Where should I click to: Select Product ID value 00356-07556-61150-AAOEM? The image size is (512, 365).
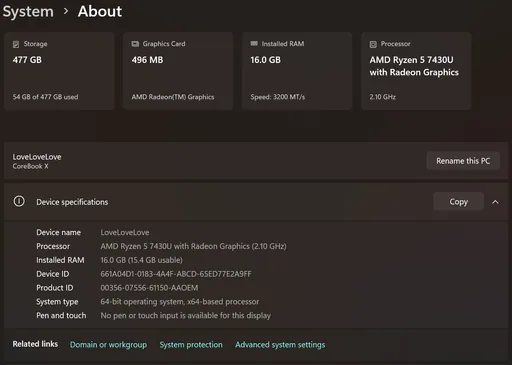[x=149, y=288]
